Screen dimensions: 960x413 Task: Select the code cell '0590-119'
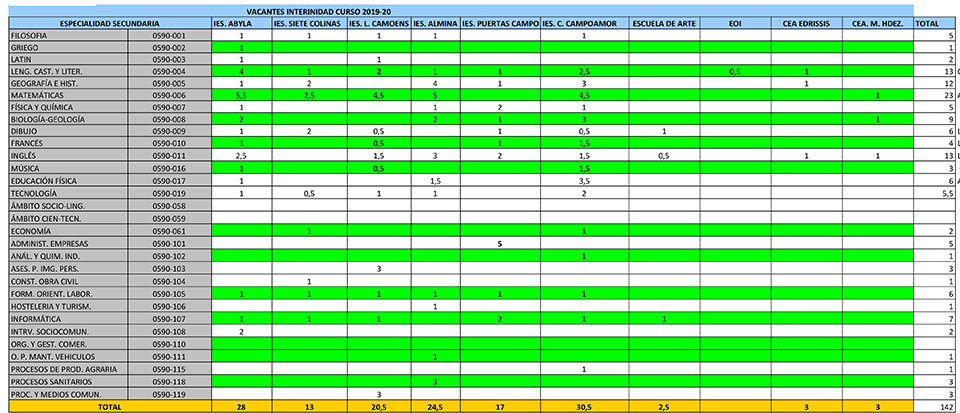click(170, 394)
